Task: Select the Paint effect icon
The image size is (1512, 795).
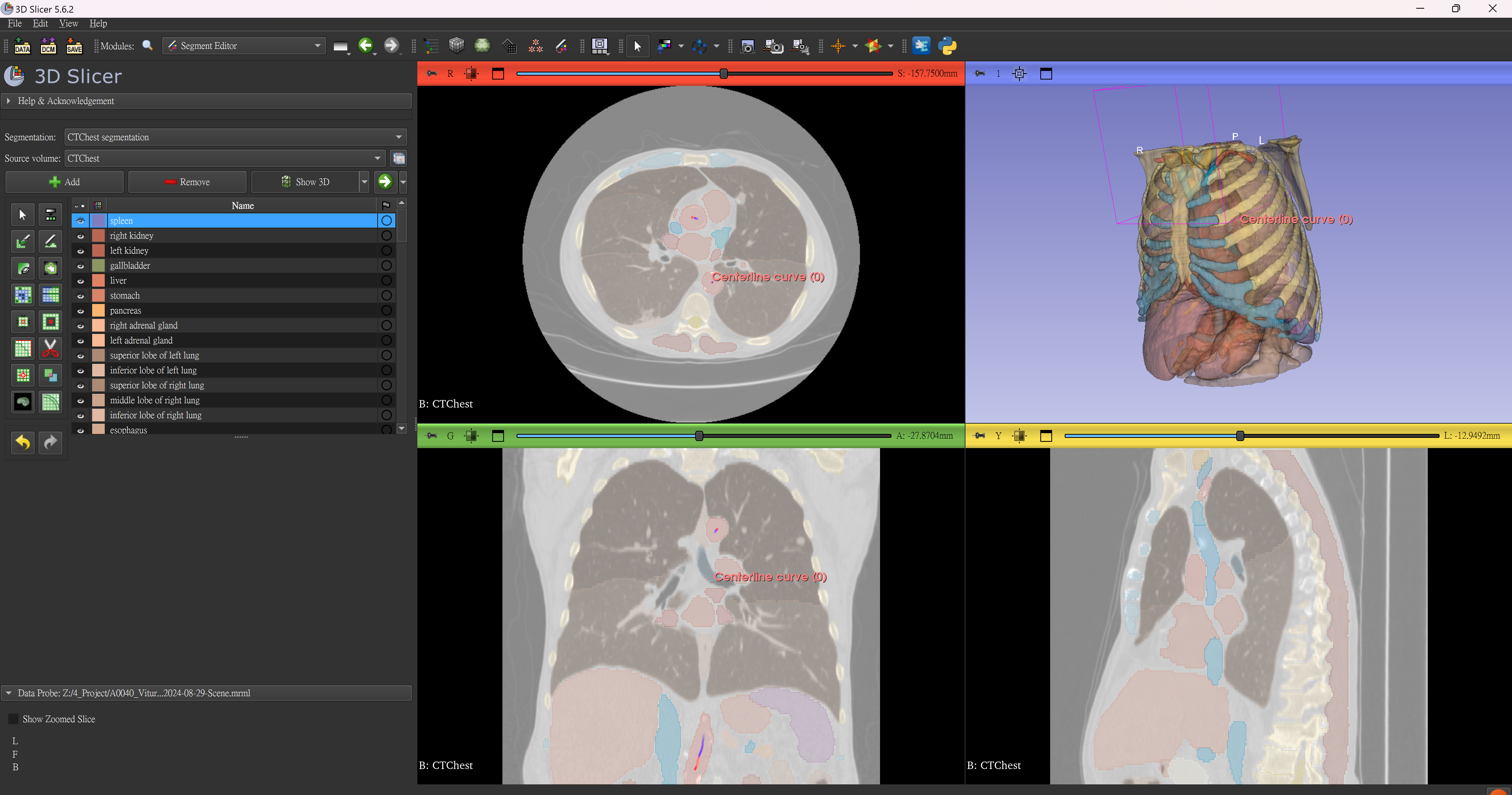Action: click(x=23, y=241)
